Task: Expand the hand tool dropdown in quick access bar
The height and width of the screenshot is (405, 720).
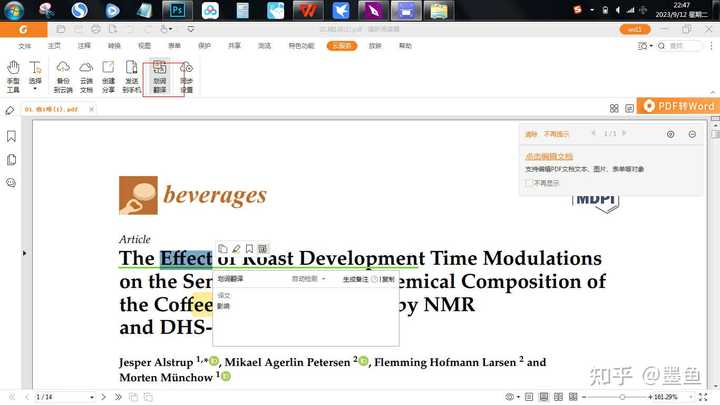Action: [171, 29]
